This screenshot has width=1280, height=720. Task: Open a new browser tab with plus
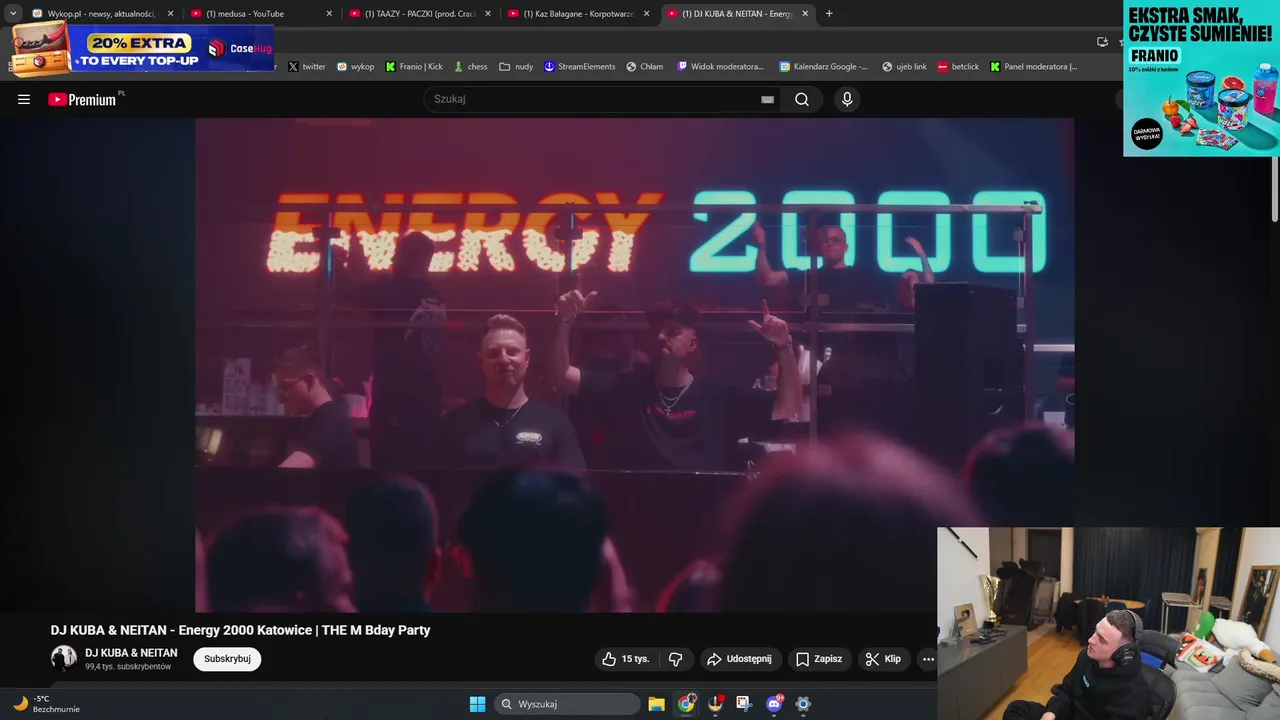point(829,14)
